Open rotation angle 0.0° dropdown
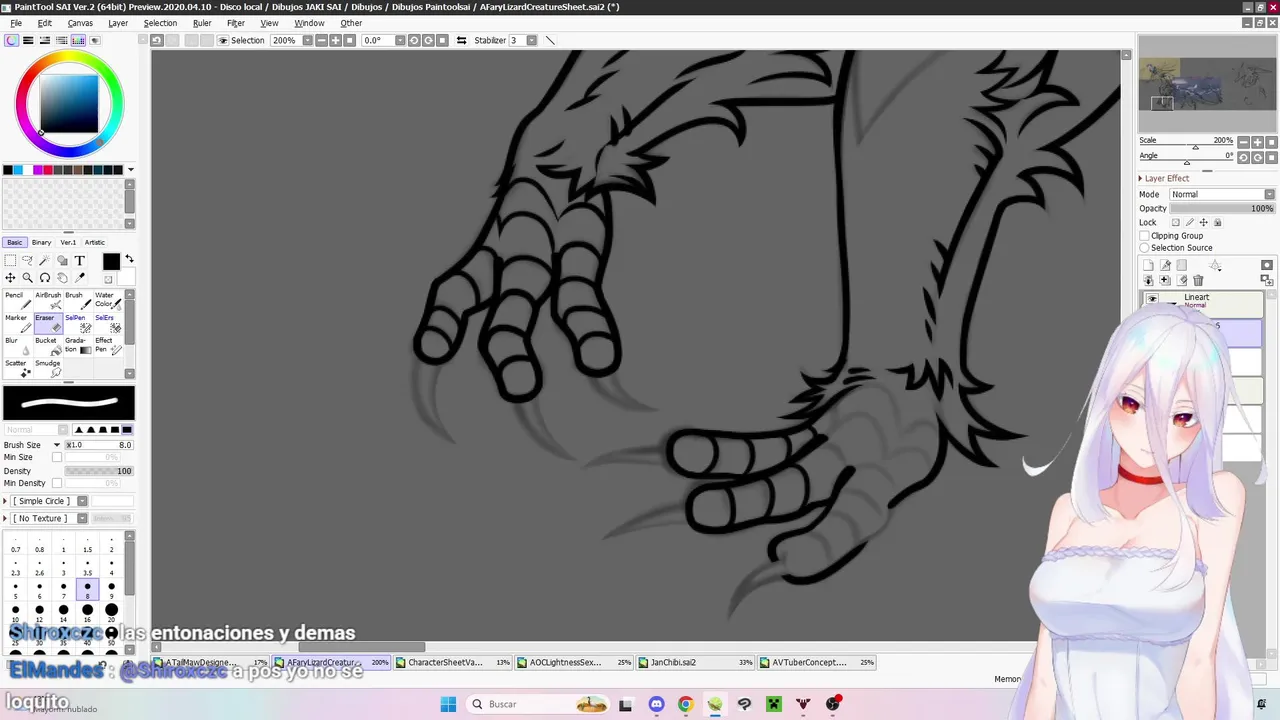The image size is (1280, 720). (399, 40)
